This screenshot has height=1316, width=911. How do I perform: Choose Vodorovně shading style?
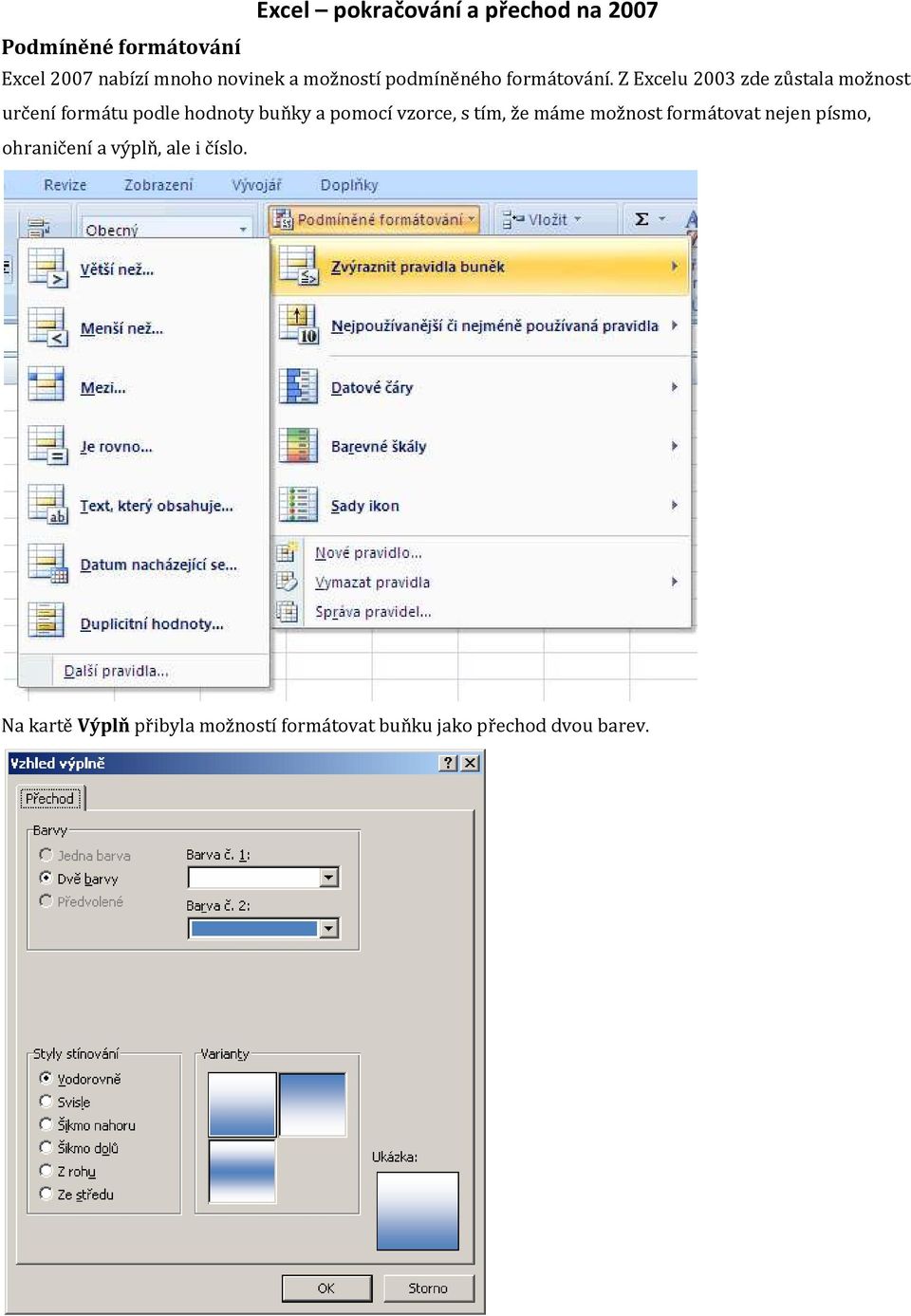[x=46, y=1078]
